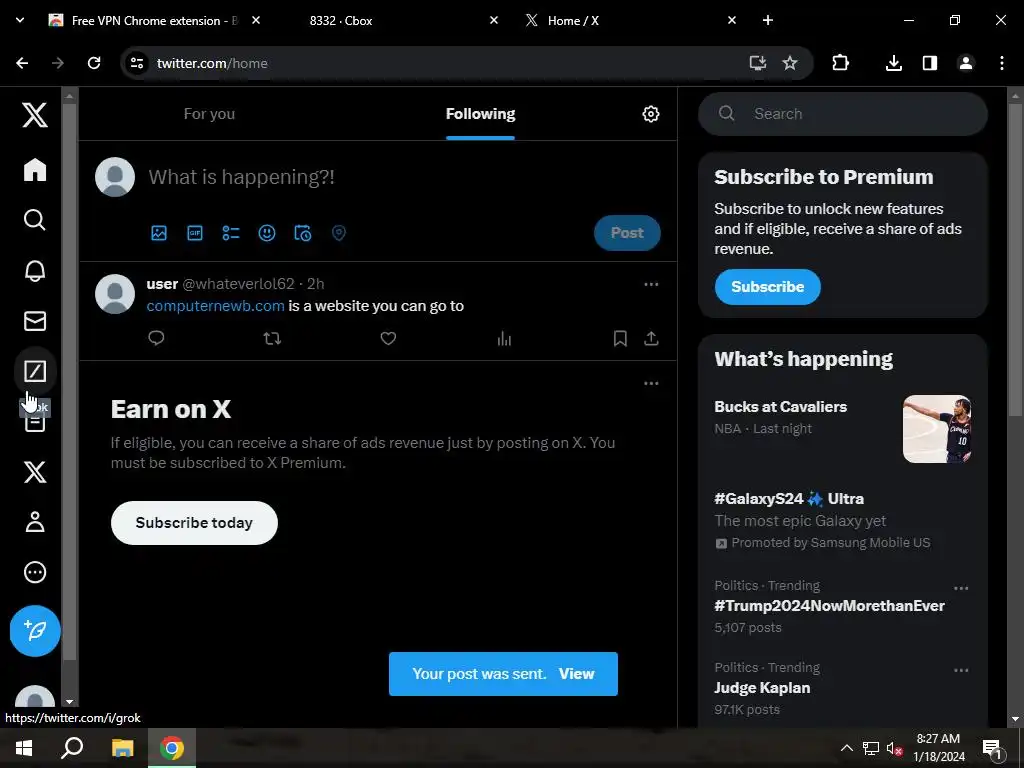
Task: Select the Following tab
Action: pos(480,114)
